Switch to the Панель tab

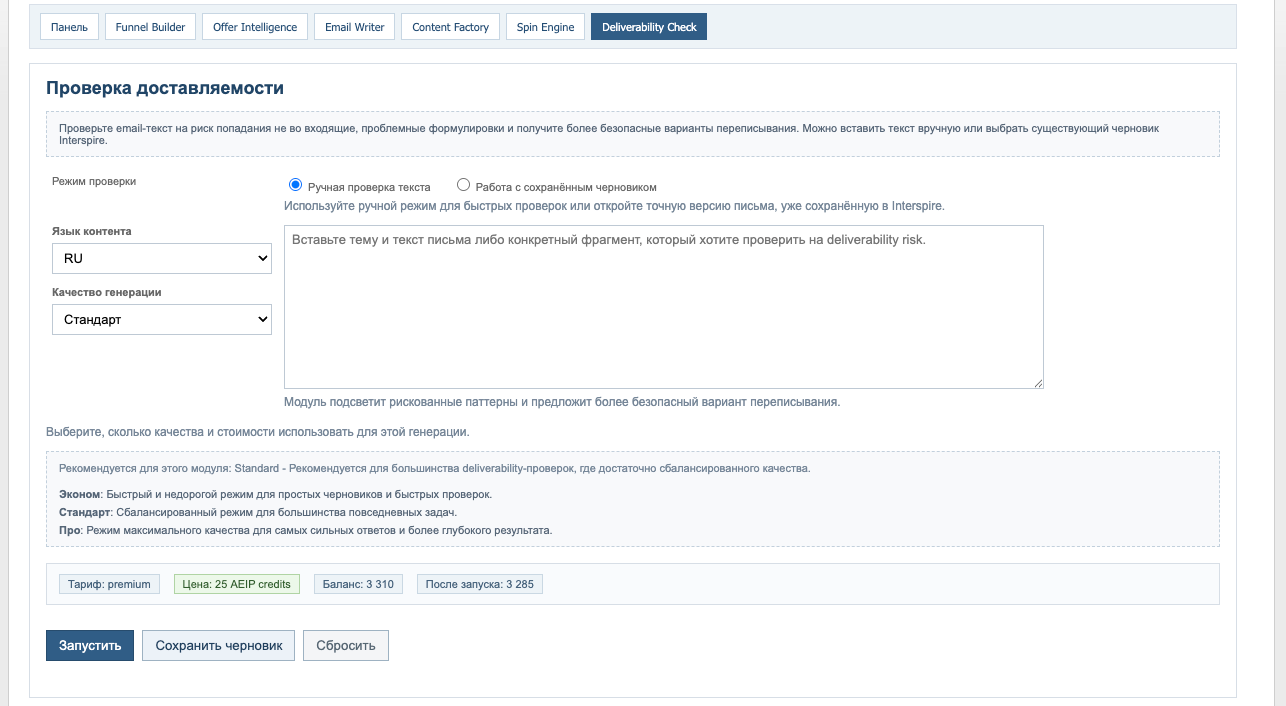pyautogui.click(x=68, y=26)
